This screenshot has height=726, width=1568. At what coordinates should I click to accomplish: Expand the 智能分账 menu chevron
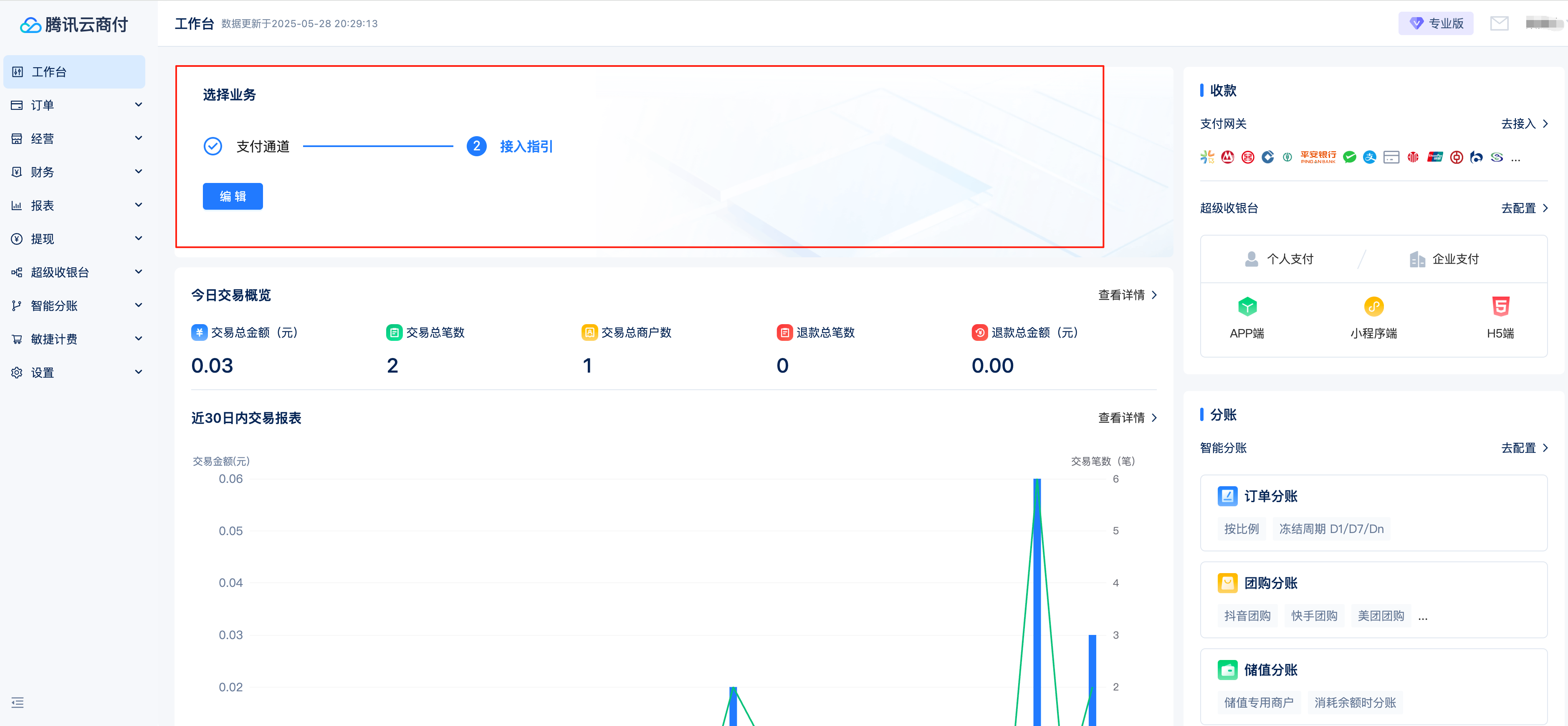[x=138, y=305]
